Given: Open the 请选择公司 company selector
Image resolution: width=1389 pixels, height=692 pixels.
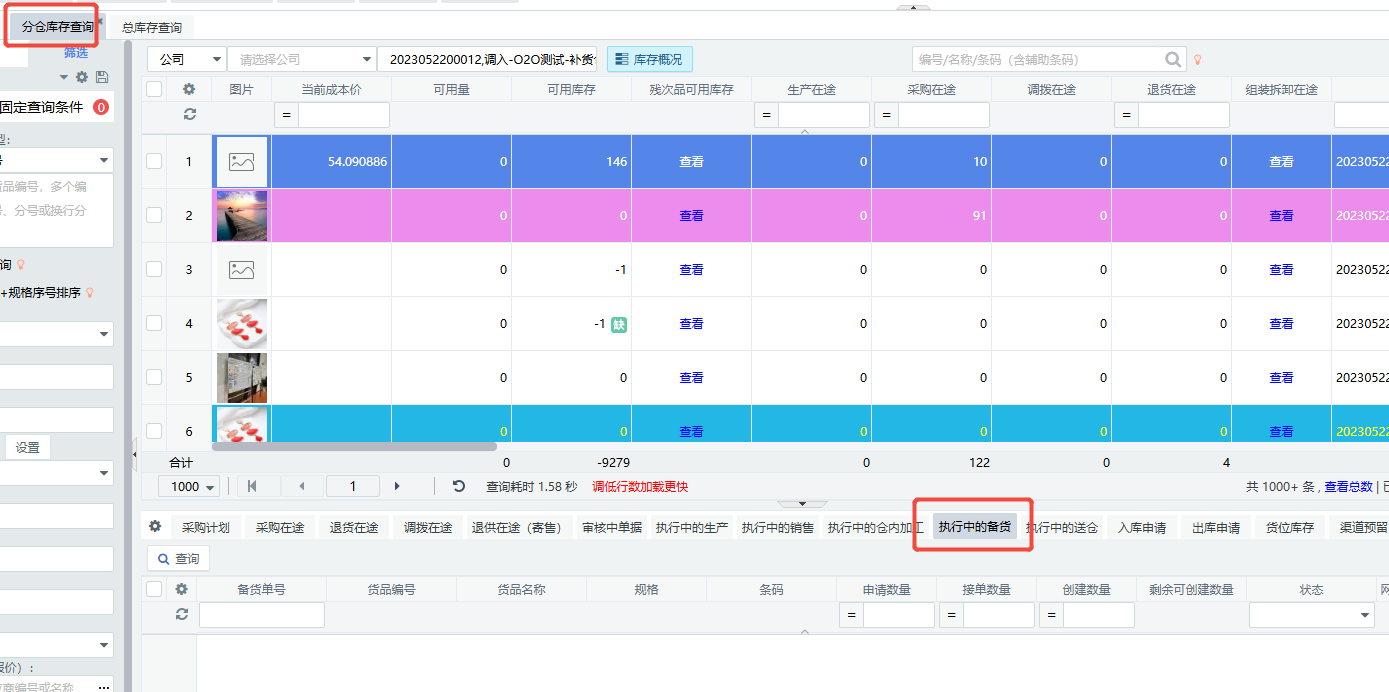Looking at the screenshot, I should tap(301, 60).
